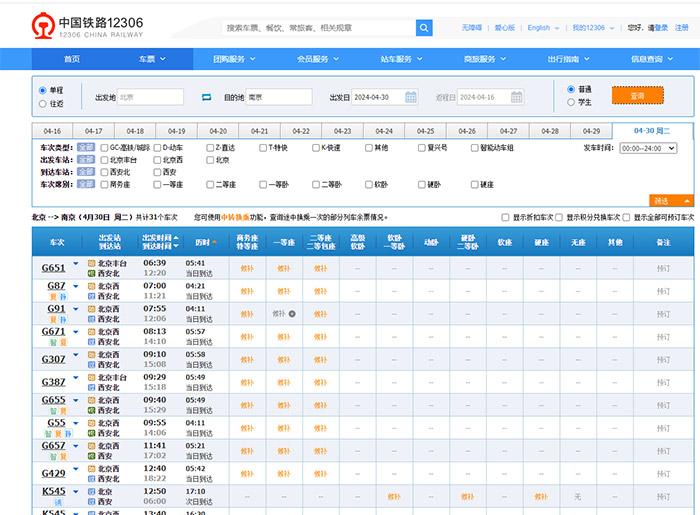Image resolution: width=700 pixels, height=515 pixels.
Task: Click the 目的地 destination input field
Action: point(278,97)
